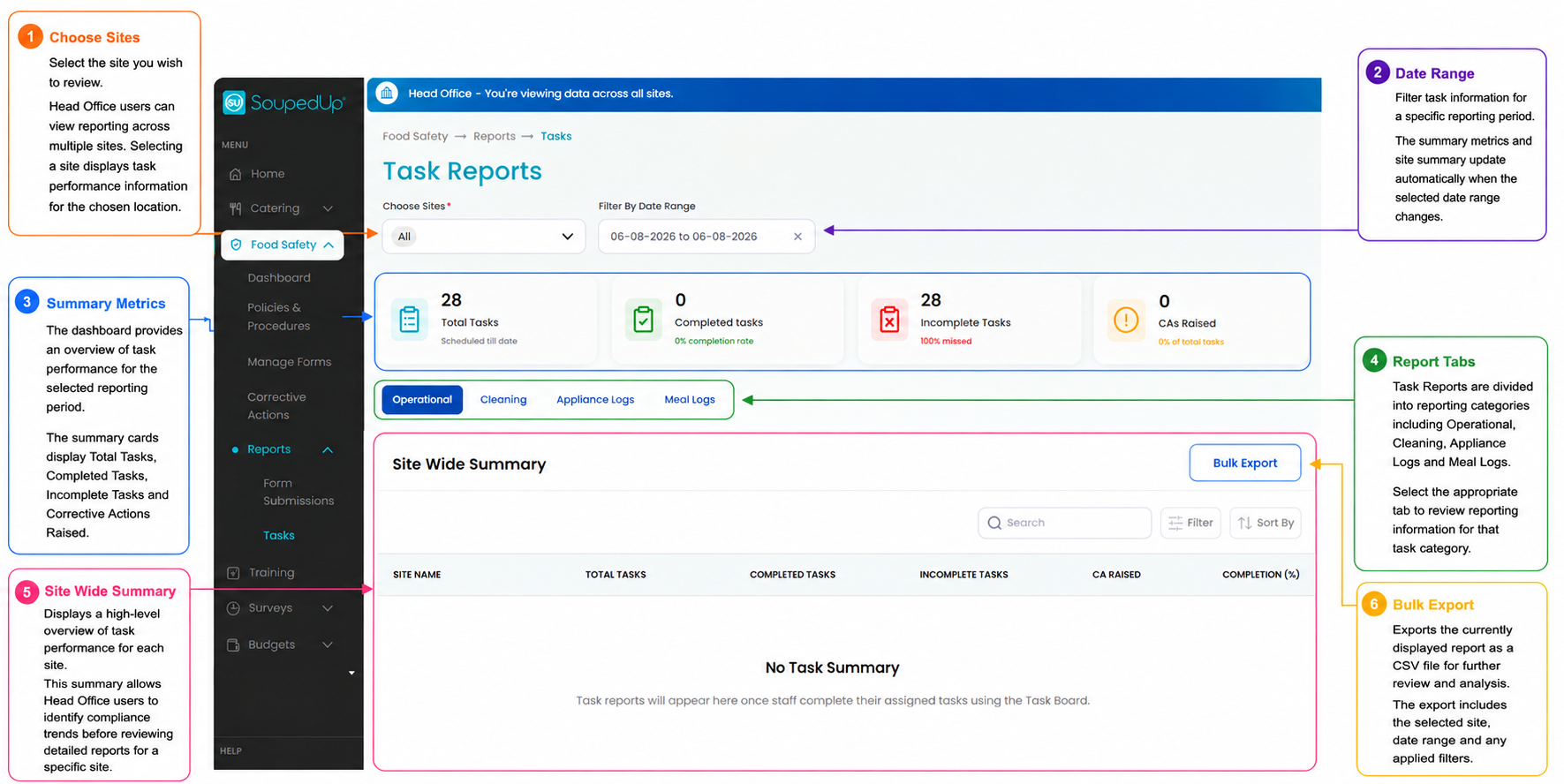Open Home via its house icon
The width and height of the screenshot is (1564, 784).
pos(235,174)
